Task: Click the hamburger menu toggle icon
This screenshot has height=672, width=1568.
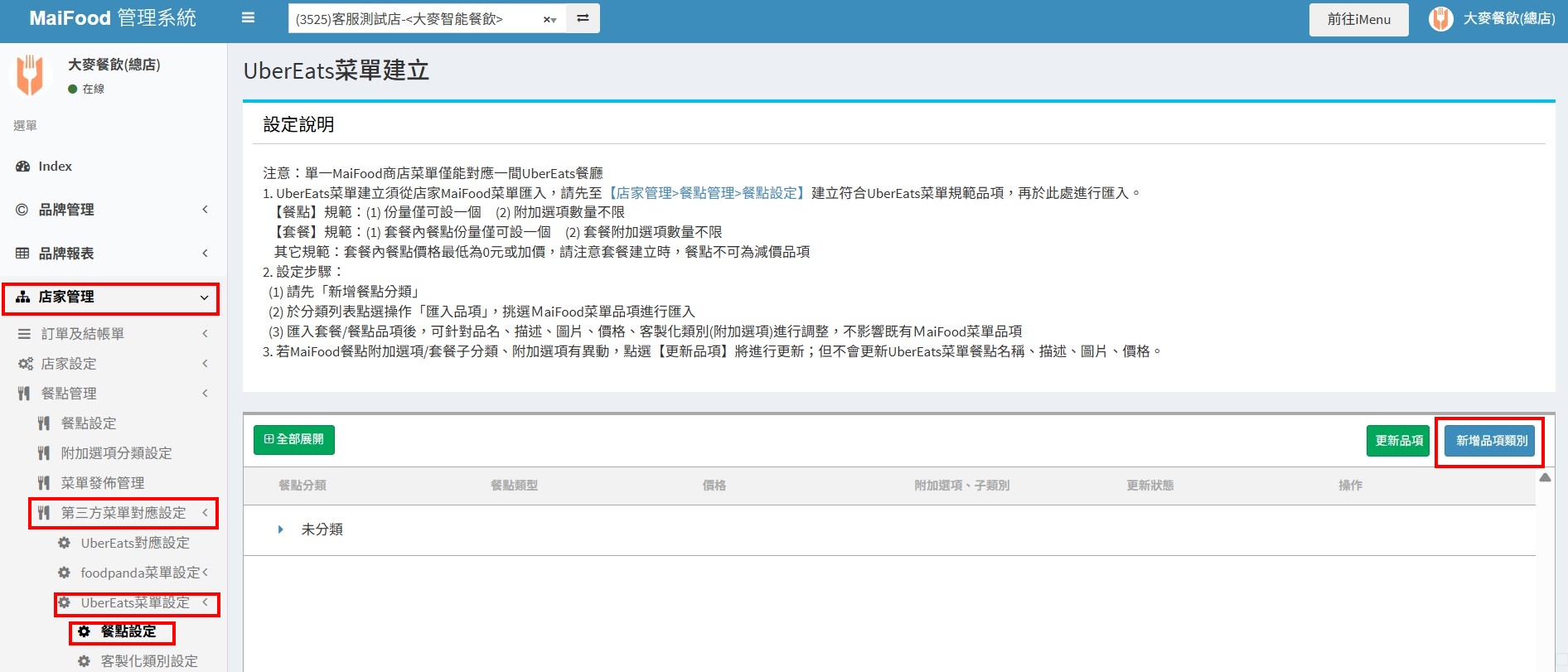Action: (248, 18)
